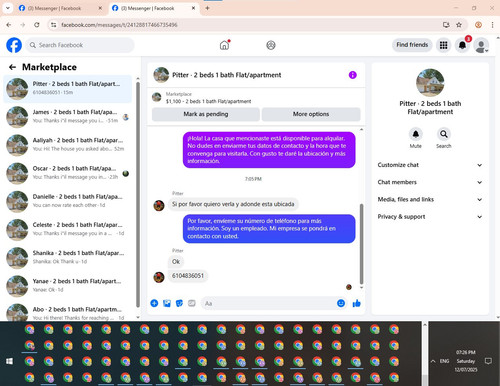Open Windows notification center icon

coord(488,361)
